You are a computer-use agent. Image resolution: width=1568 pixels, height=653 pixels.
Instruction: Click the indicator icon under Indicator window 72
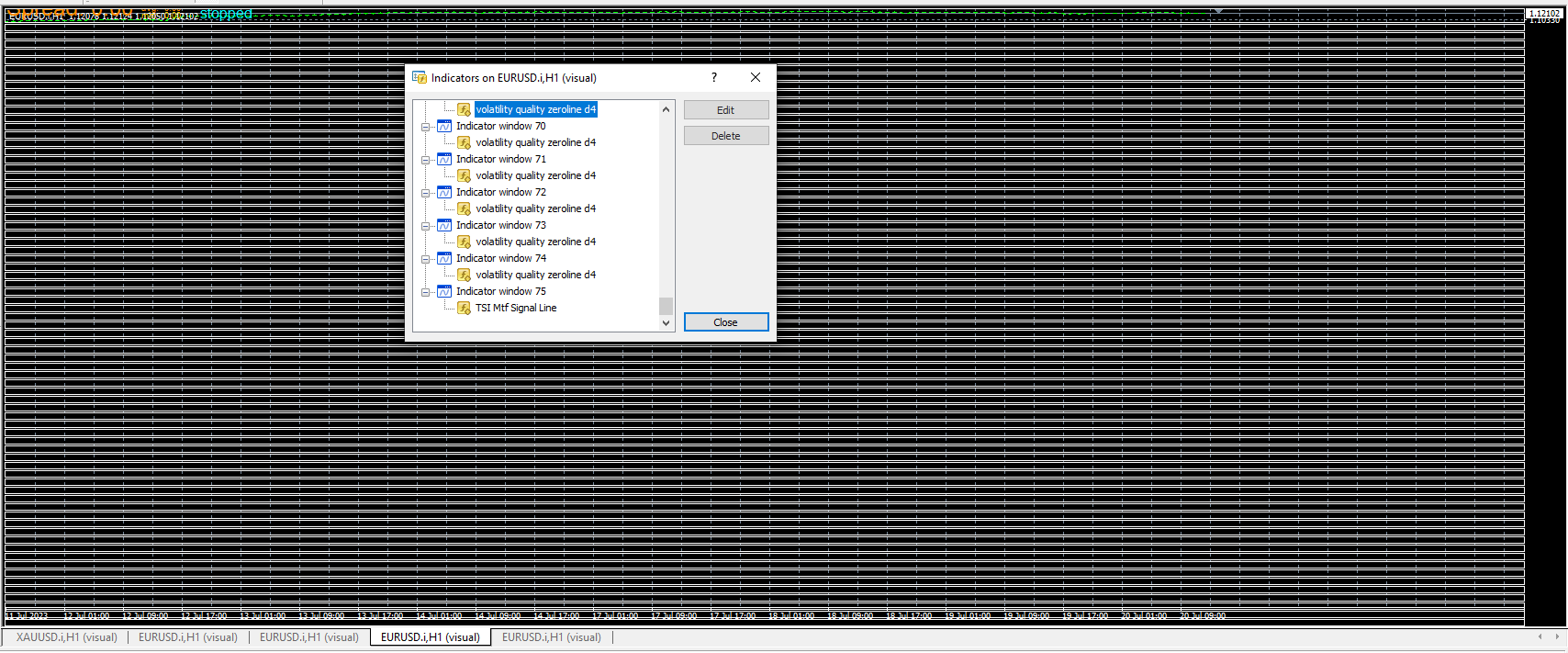(465, 209)
